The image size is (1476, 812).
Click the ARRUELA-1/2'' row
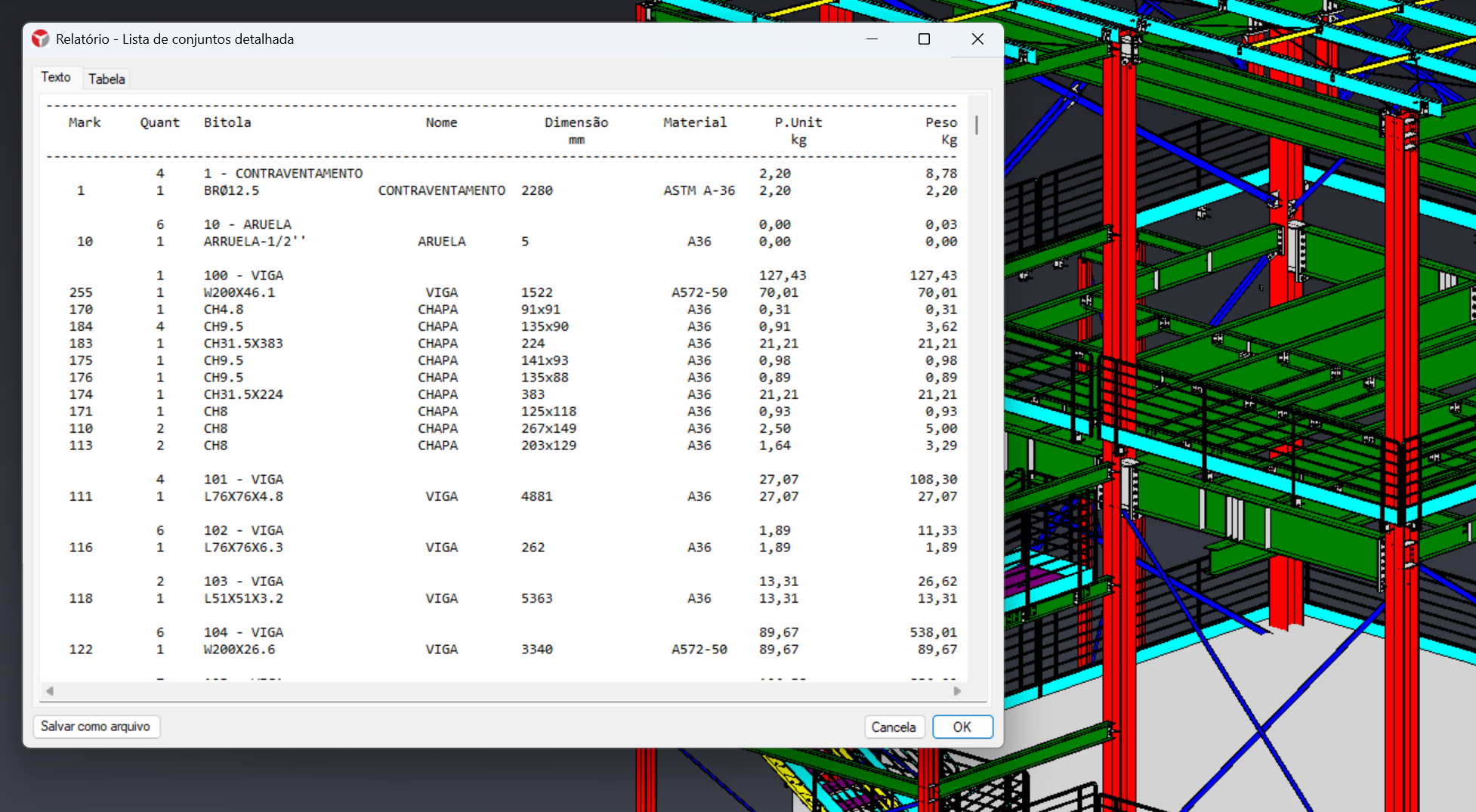point(502,242)
